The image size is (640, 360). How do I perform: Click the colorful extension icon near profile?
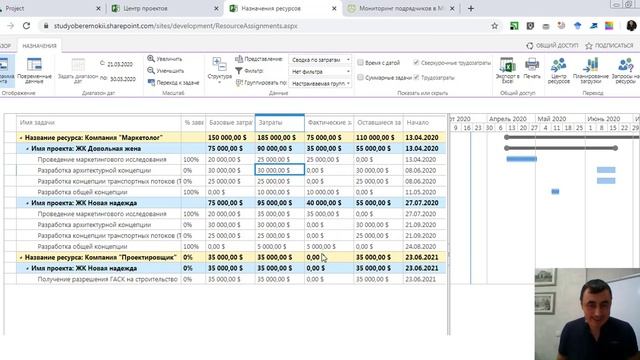pos(609,26)
